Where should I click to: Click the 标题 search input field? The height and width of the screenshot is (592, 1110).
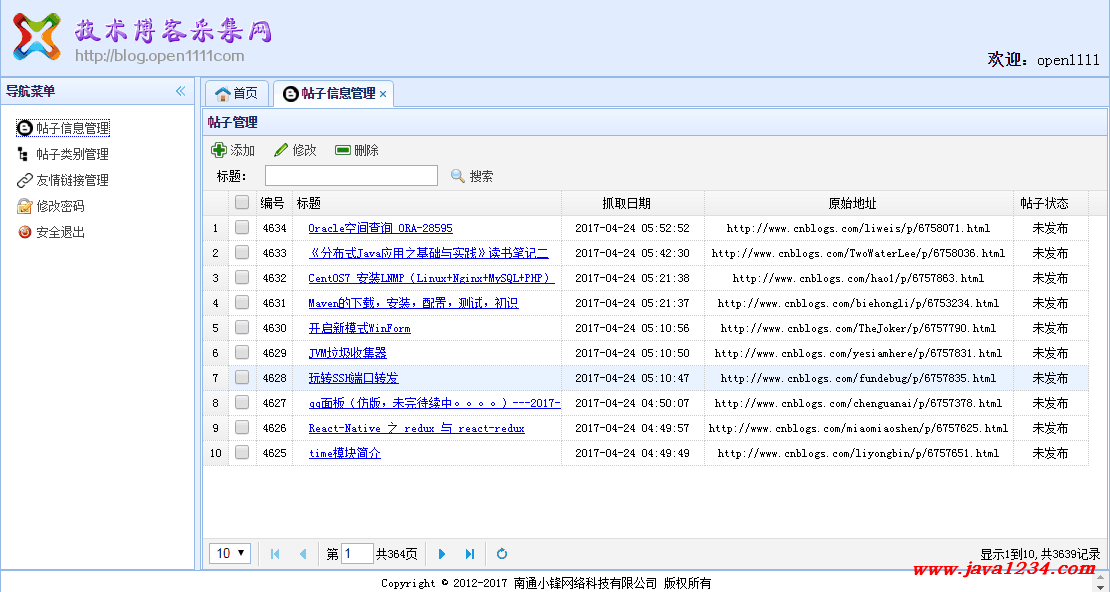pos(351,176)
